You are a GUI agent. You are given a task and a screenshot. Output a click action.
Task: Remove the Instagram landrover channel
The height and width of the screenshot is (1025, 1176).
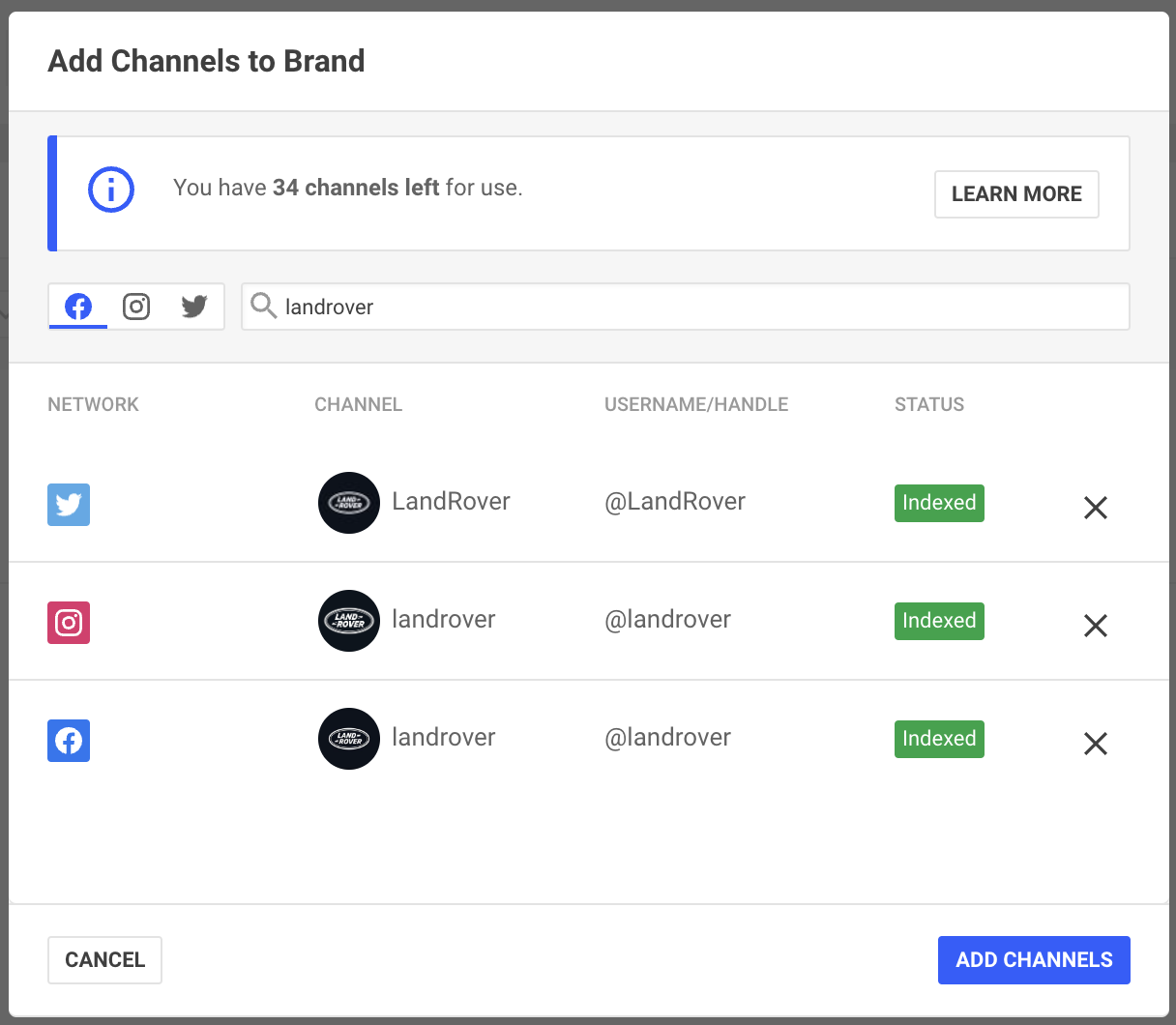tap(1096, 626)
